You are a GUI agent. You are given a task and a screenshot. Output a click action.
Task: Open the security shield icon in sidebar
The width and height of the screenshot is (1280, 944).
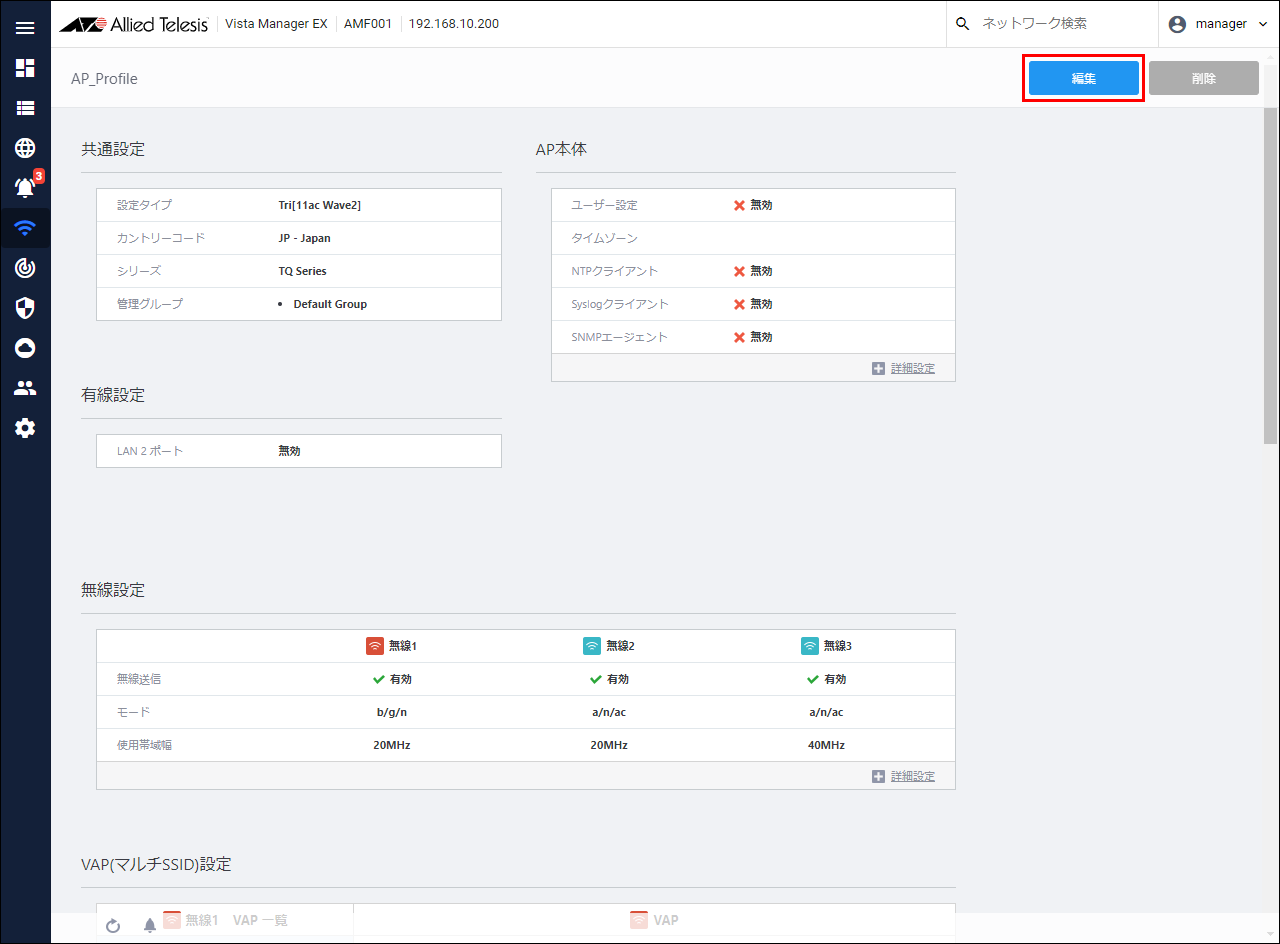click(25, 308)
